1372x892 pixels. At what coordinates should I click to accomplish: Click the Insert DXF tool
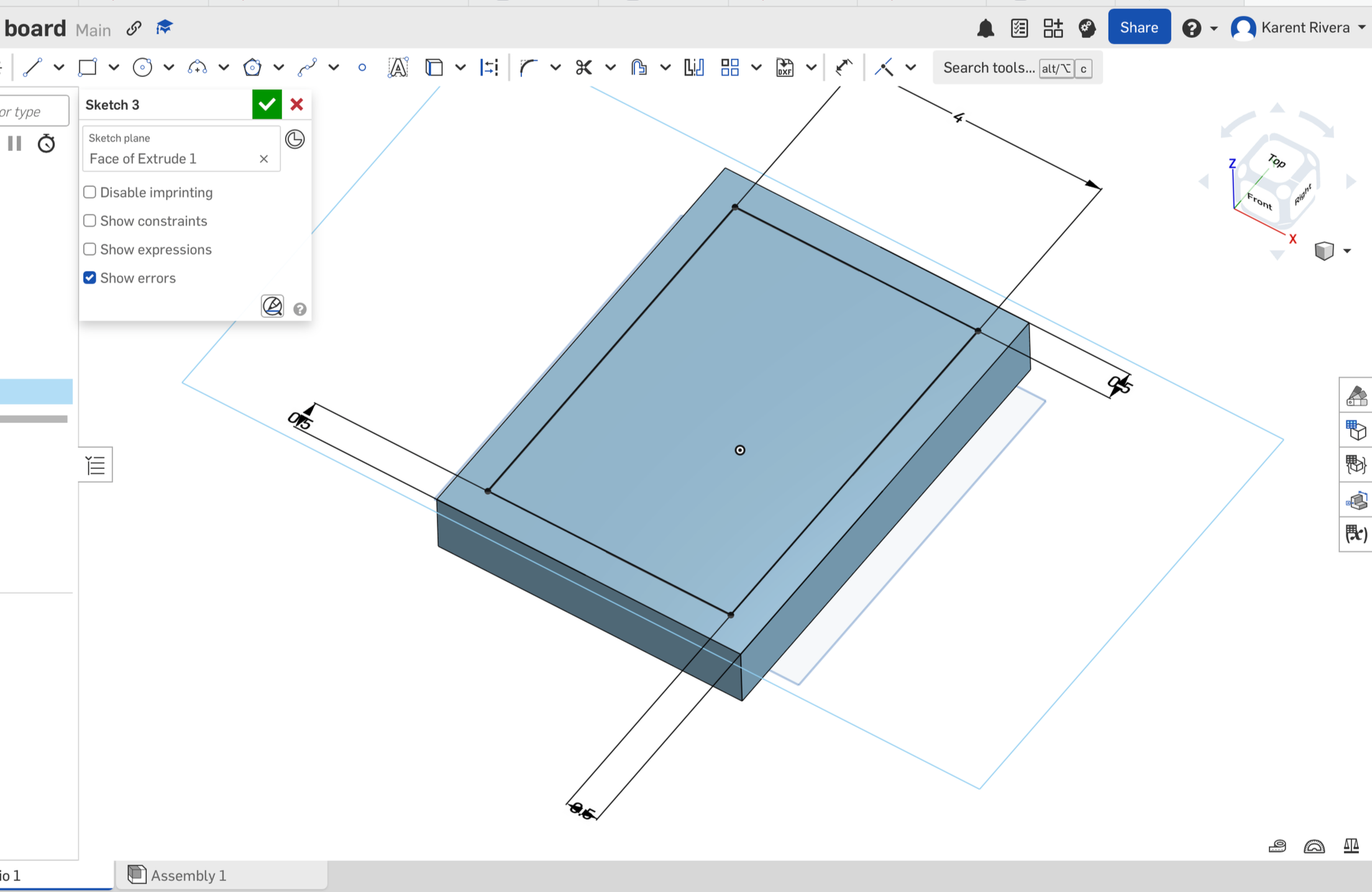(785, 67)
